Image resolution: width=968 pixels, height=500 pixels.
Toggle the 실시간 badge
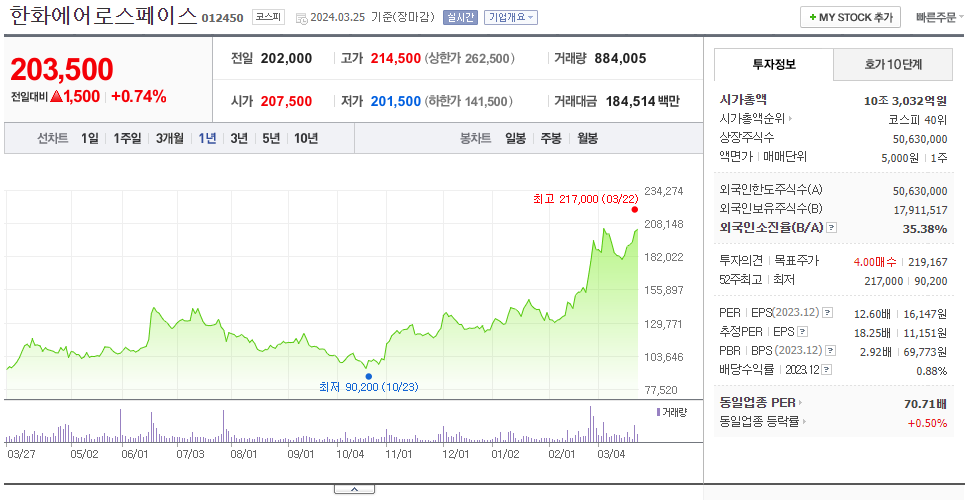[461, 17]
